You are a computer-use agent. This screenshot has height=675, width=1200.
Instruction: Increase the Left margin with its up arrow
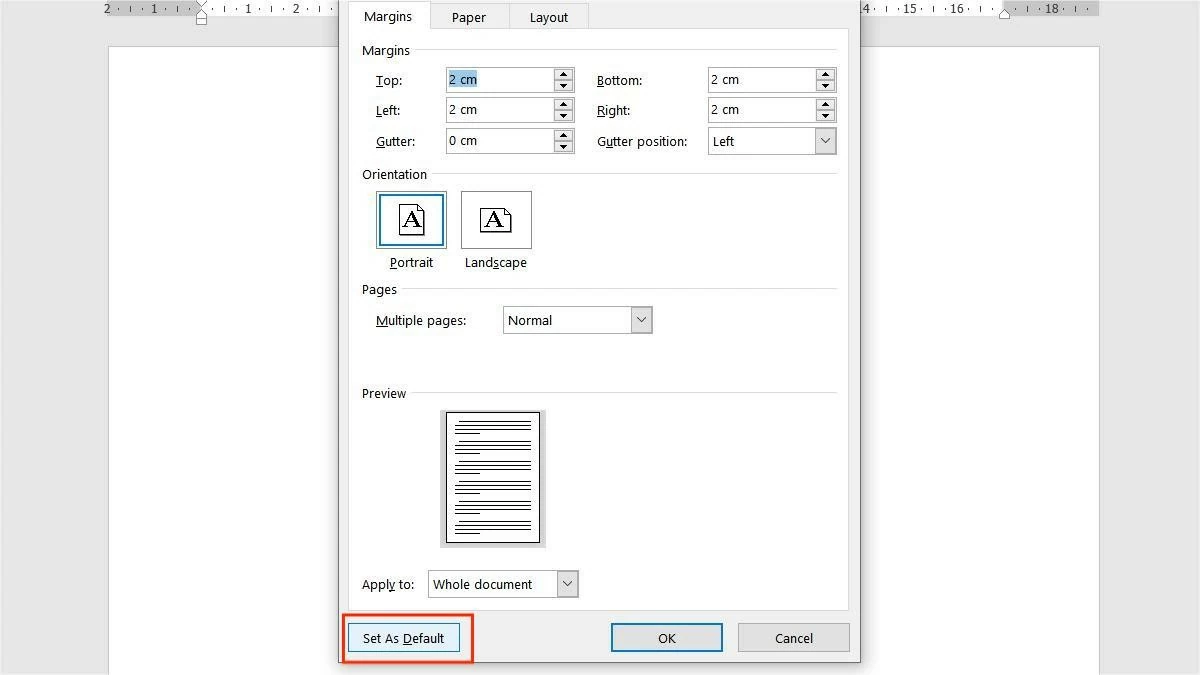coord(563,104)
